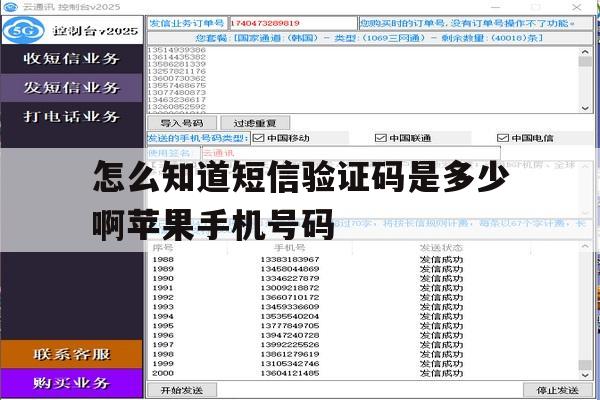Click the number list scroll-down arrow
The width and height of the screenshot is (600, 400).
click(x=585, y=108)
